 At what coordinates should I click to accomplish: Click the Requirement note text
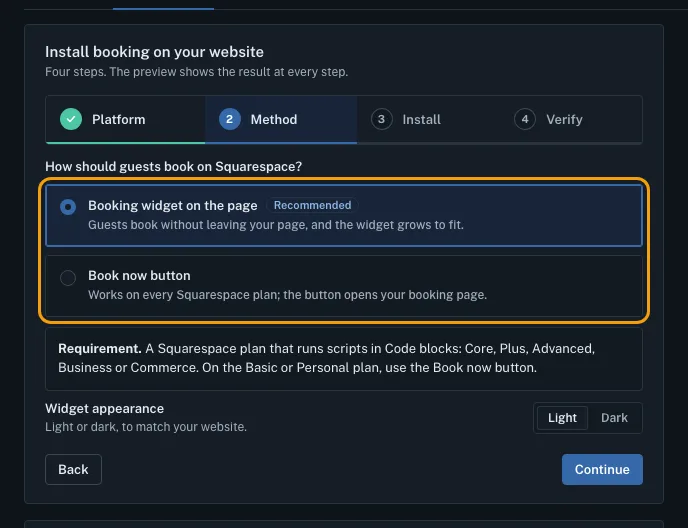(326, 358)
